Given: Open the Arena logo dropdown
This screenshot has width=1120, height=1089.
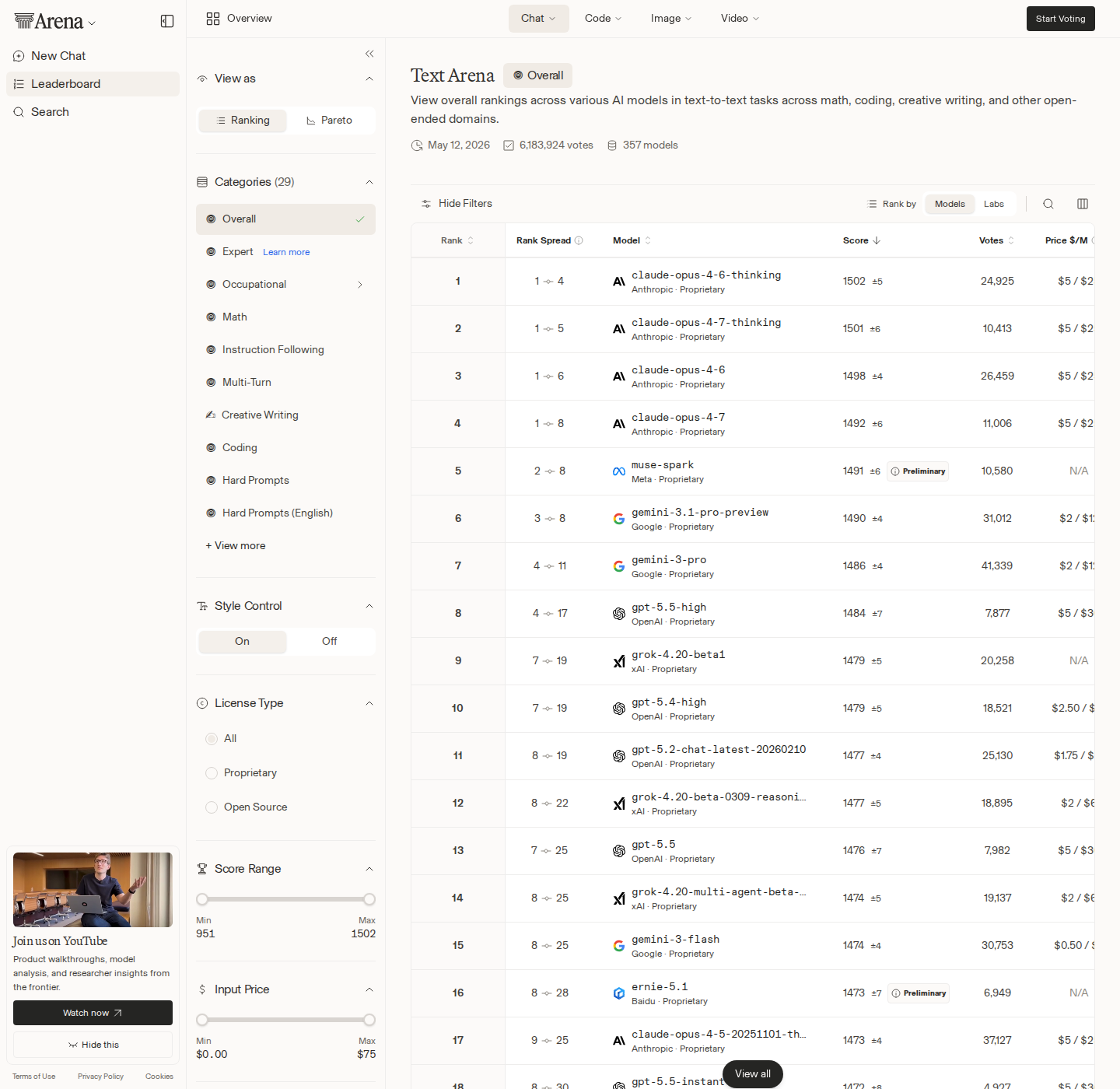Looking at the screenshot, I should pos(92,23).
